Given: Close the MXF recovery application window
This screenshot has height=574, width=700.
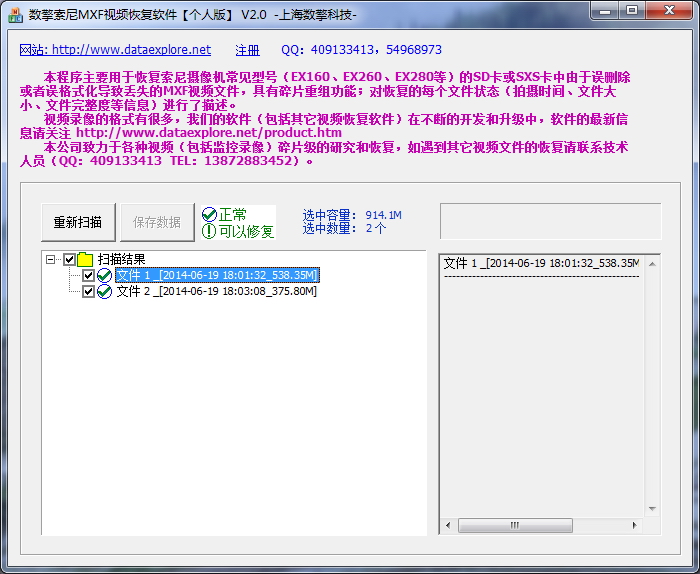Looking at the screenshot, I should [669, 11].
